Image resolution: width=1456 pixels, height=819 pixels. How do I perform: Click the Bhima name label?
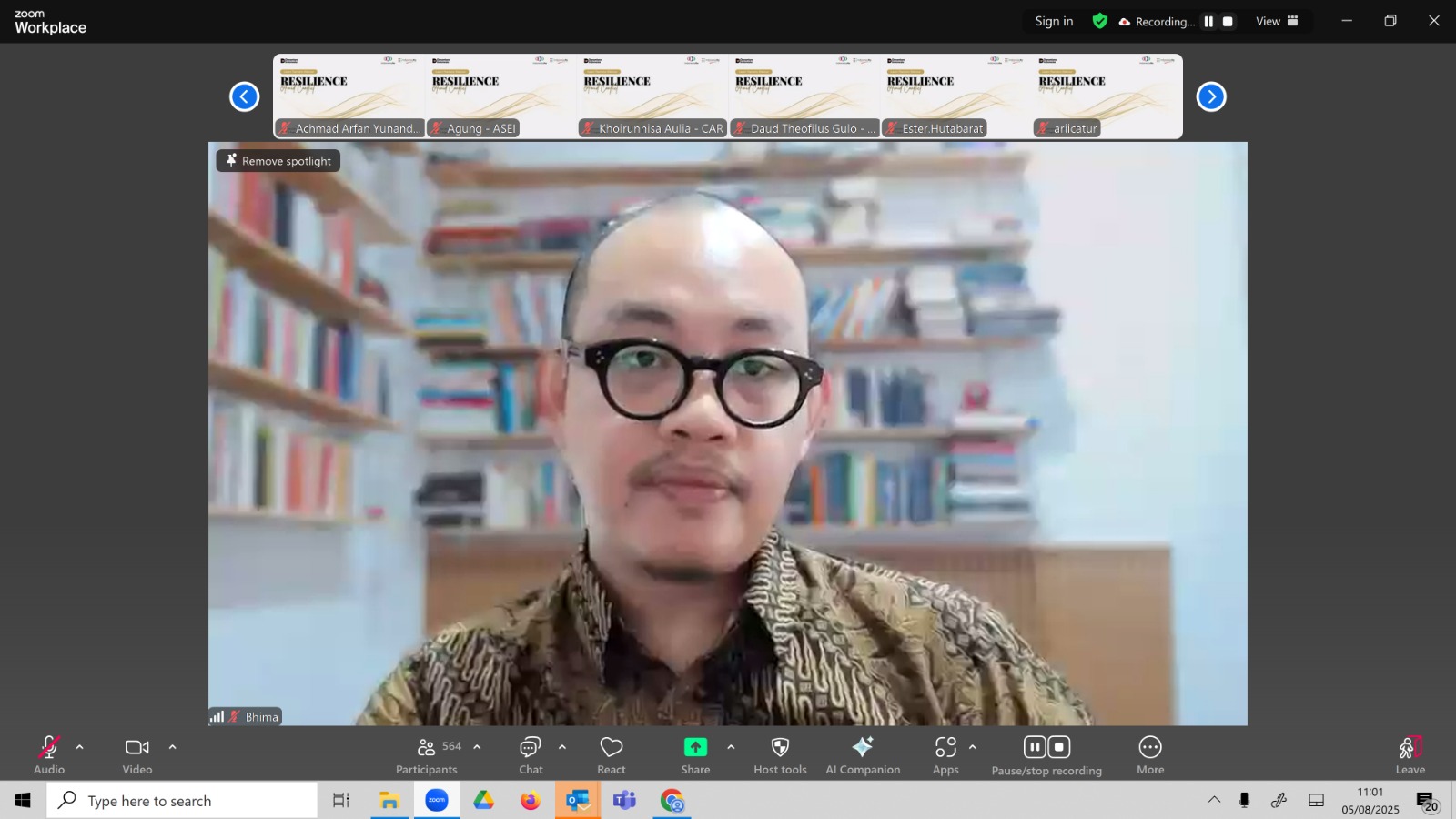[261, 717]
